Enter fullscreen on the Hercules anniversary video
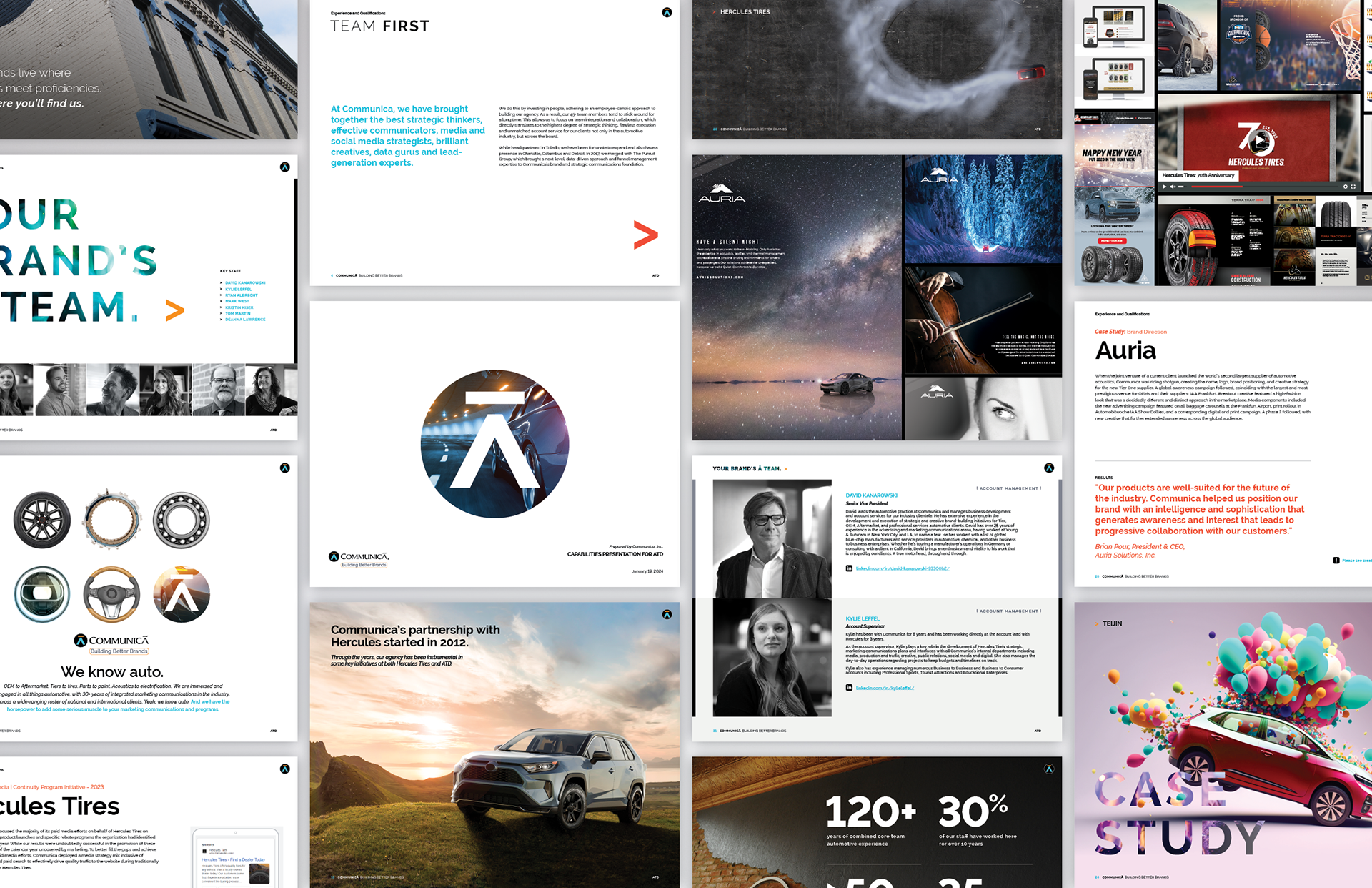The height and width of the screenshot is (888, 1372). [1353, 187]
